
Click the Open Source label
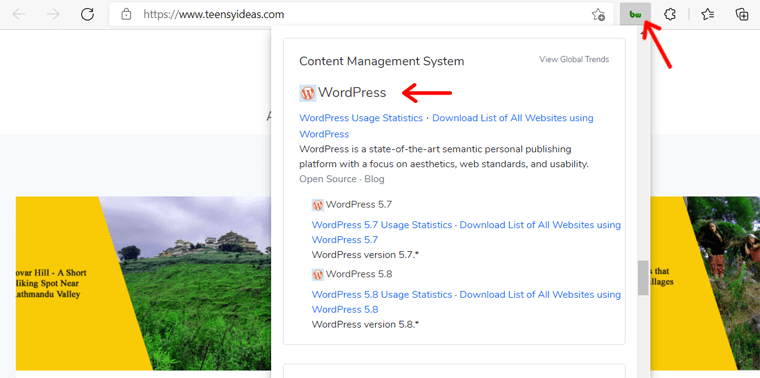click(x=328, y=179)
